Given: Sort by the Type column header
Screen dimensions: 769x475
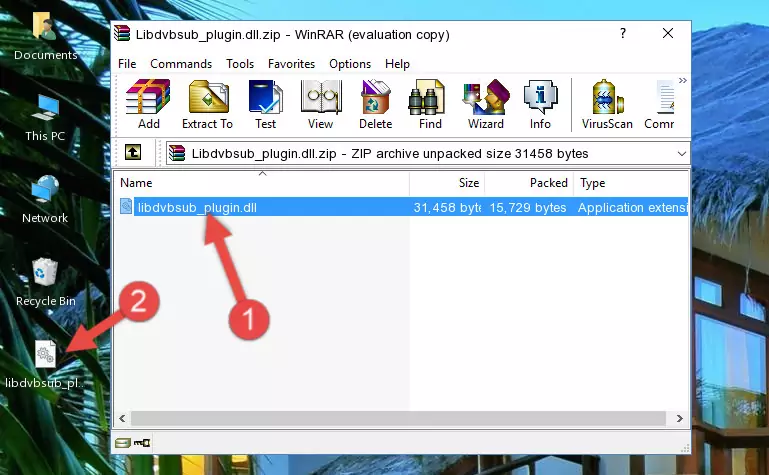Looking at the screenshot, I should 631,183.
